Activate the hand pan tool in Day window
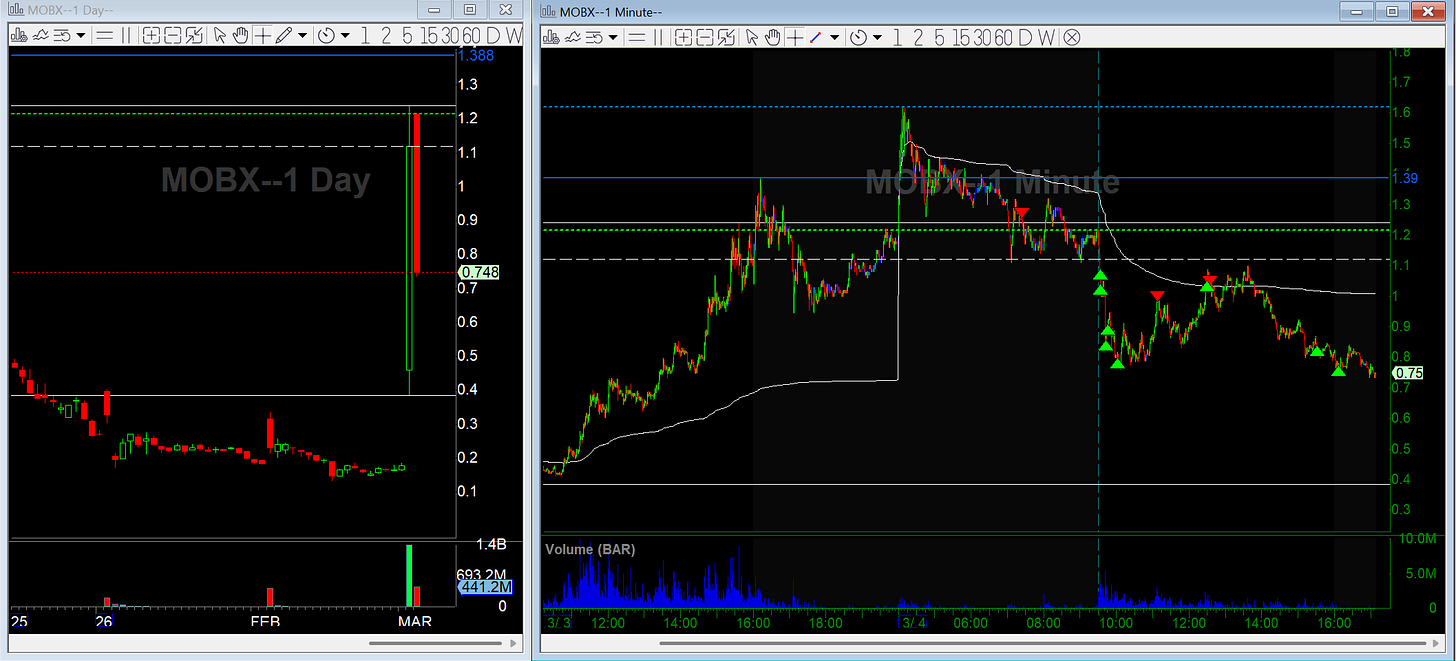This screenshot has height=661, width=1456. (240, 35)
